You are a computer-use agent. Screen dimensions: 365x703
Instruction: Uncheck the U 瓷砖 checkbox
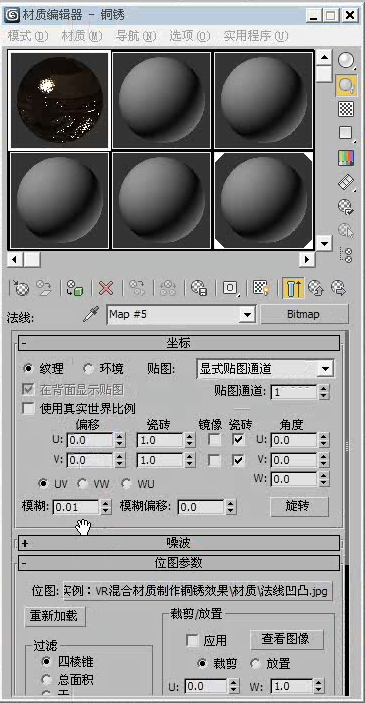tap(239, 440)
